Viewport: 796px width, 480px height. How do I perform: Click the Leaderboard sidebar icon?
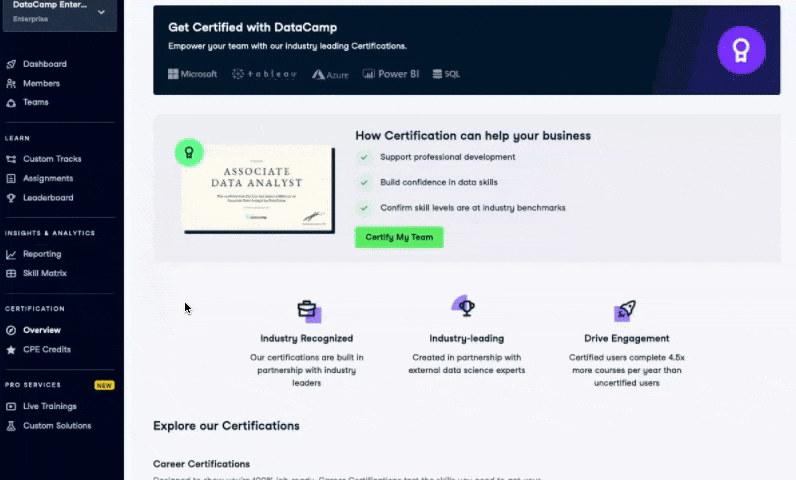click(11, 198)
